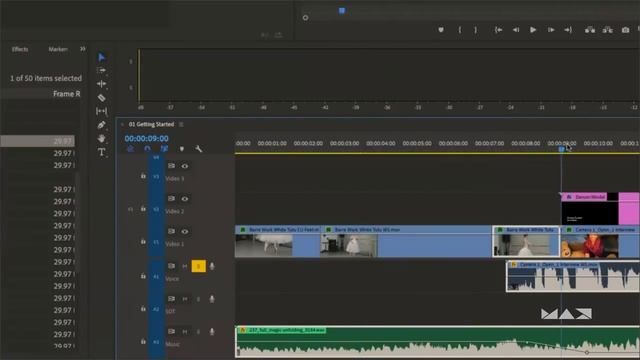The image size is (640, 360).
Task: Expand hidden panel tabs chevron
Action: click(x=83, y=49)
